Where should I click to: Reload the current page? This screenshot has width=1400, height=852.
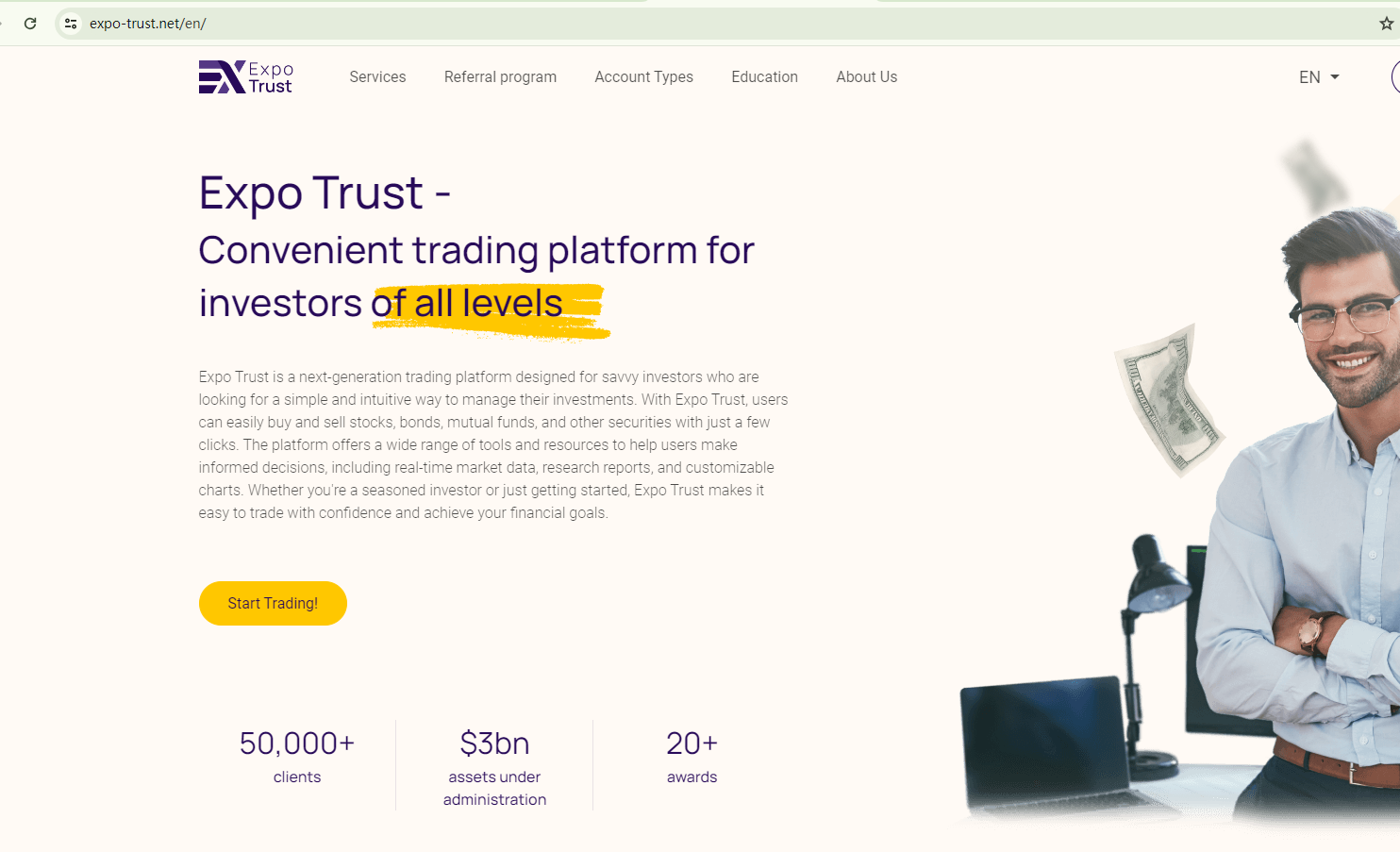(30, 24)
